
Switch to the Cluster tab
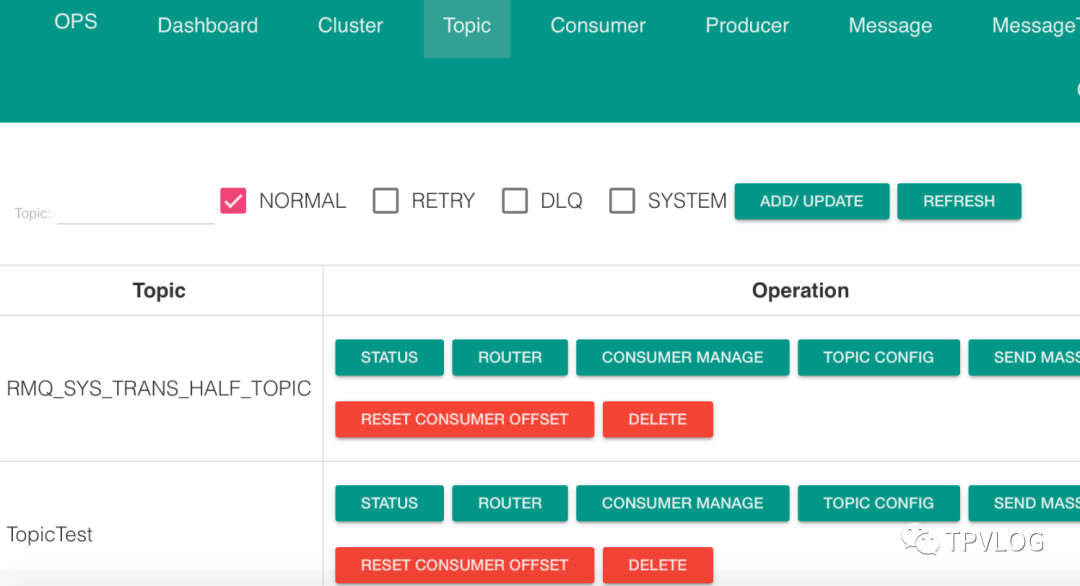click(x=350, y=26)
